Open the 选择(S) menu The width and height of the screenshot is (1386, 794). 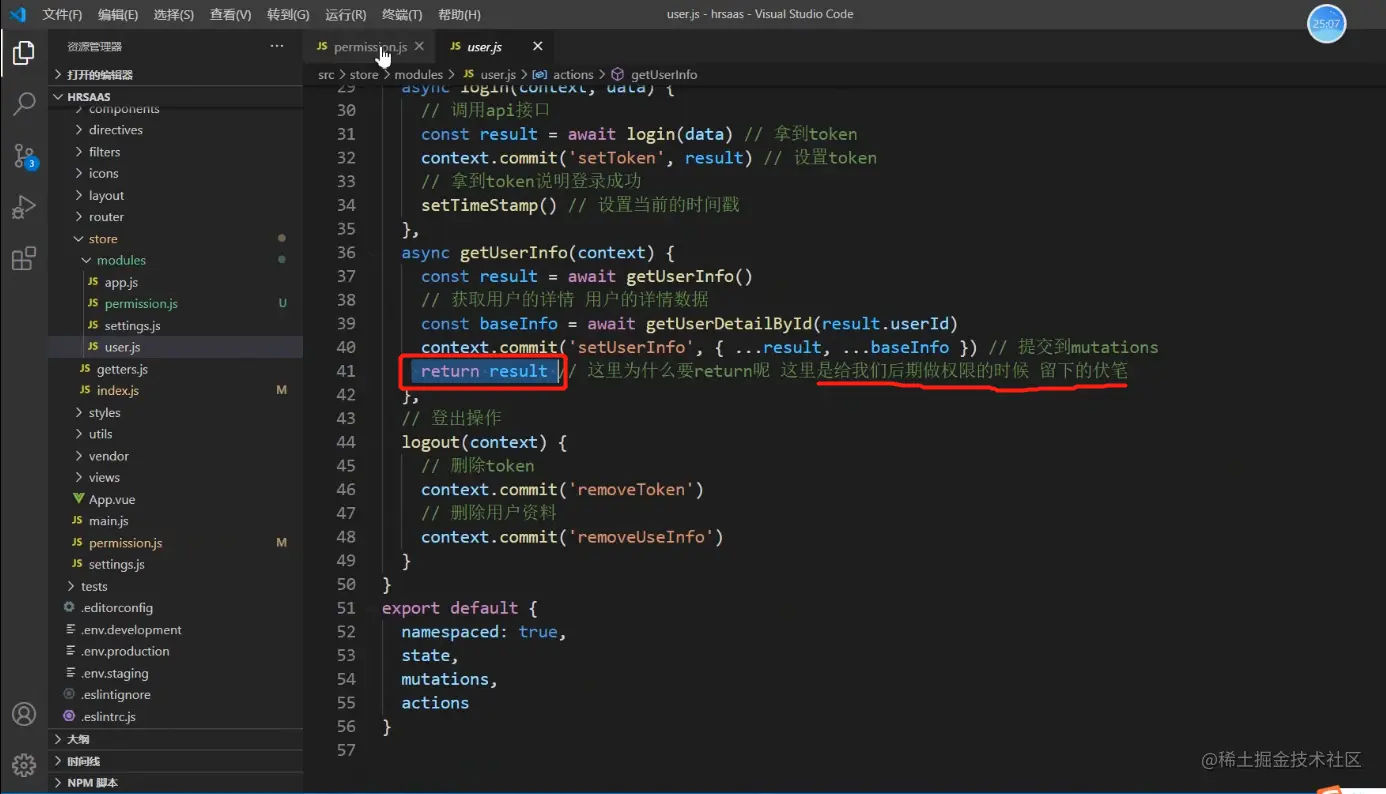[x=174, y=15]
